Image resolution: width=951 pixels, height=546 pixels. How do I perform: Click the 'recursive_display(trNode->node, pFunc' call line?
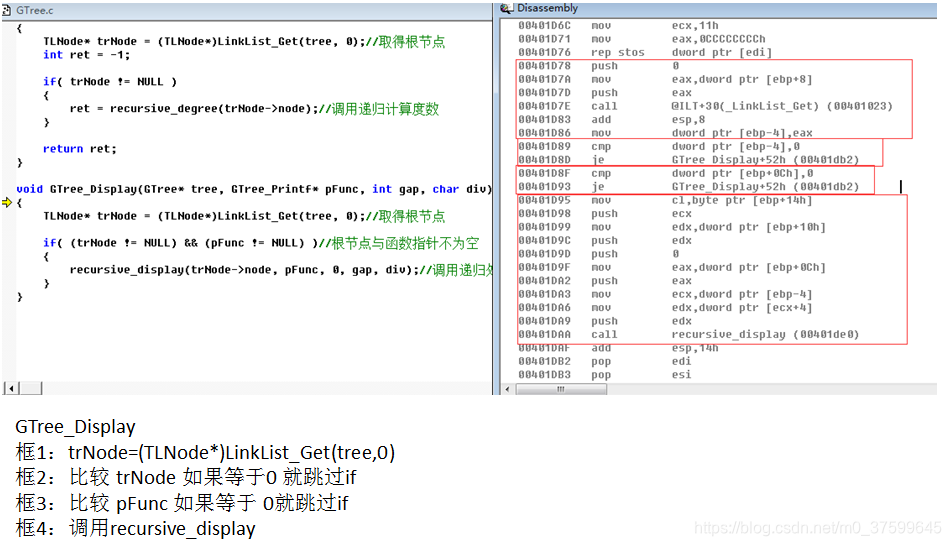[281, 270]
